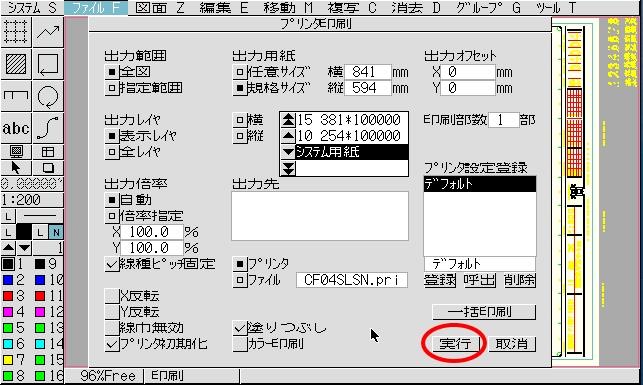Open the 消去 D menu
The height and width of the screenshot is (385, 643).
[x=416, y=8]
